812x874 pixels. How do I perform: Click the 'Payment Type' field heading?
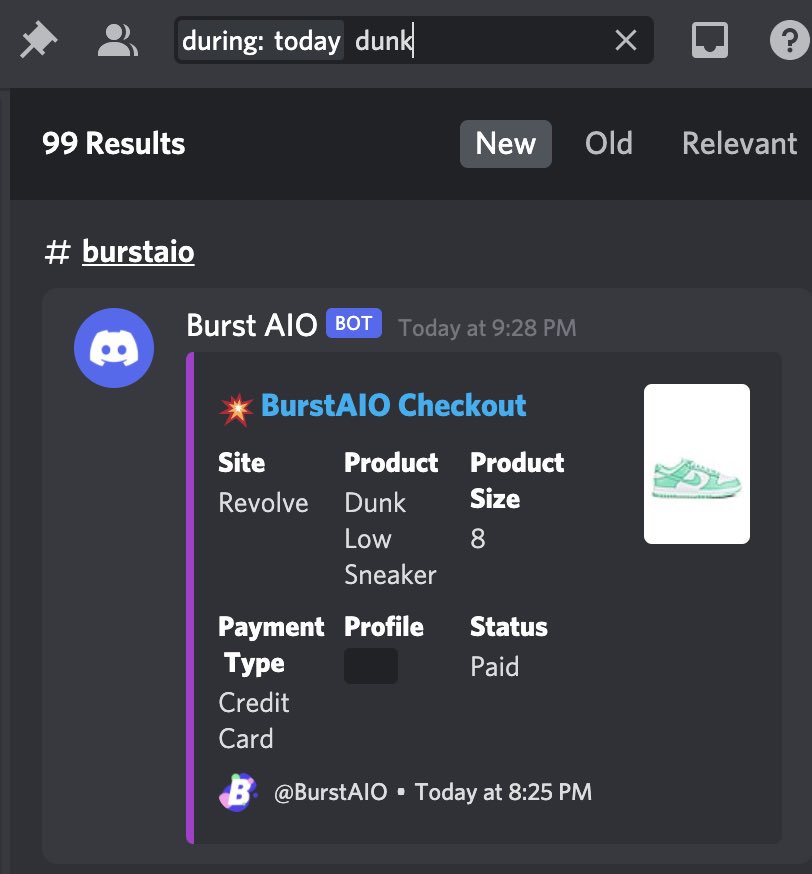[x=271, y=645]
